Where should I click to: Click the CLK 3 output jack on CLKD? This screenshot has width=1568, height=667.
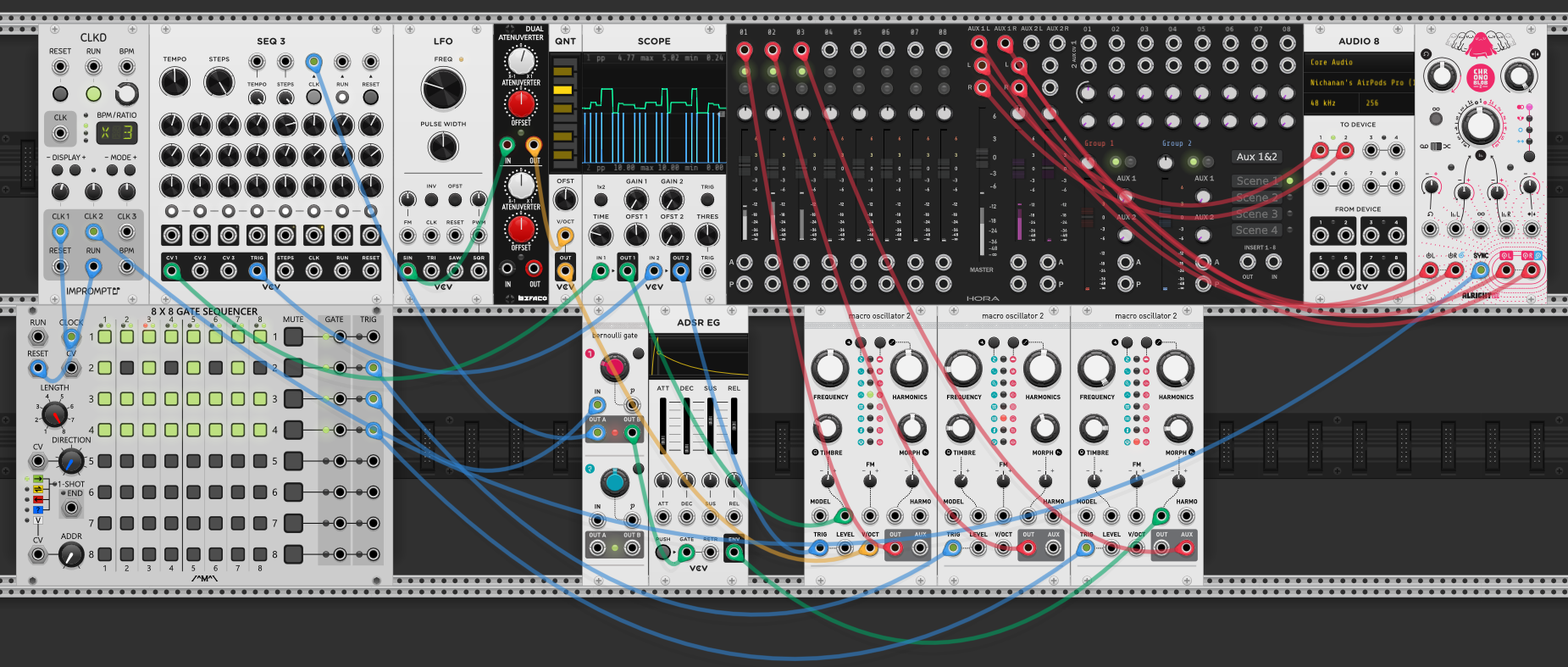(x=126, y=232)
